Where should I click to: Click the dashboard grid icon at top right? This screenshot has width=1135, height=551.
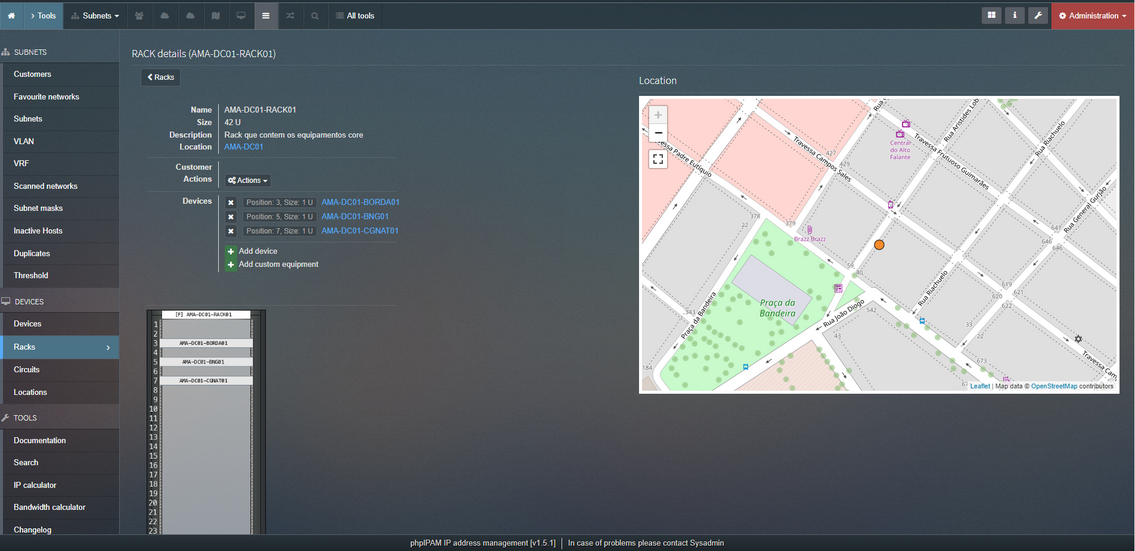click(992, 15)
